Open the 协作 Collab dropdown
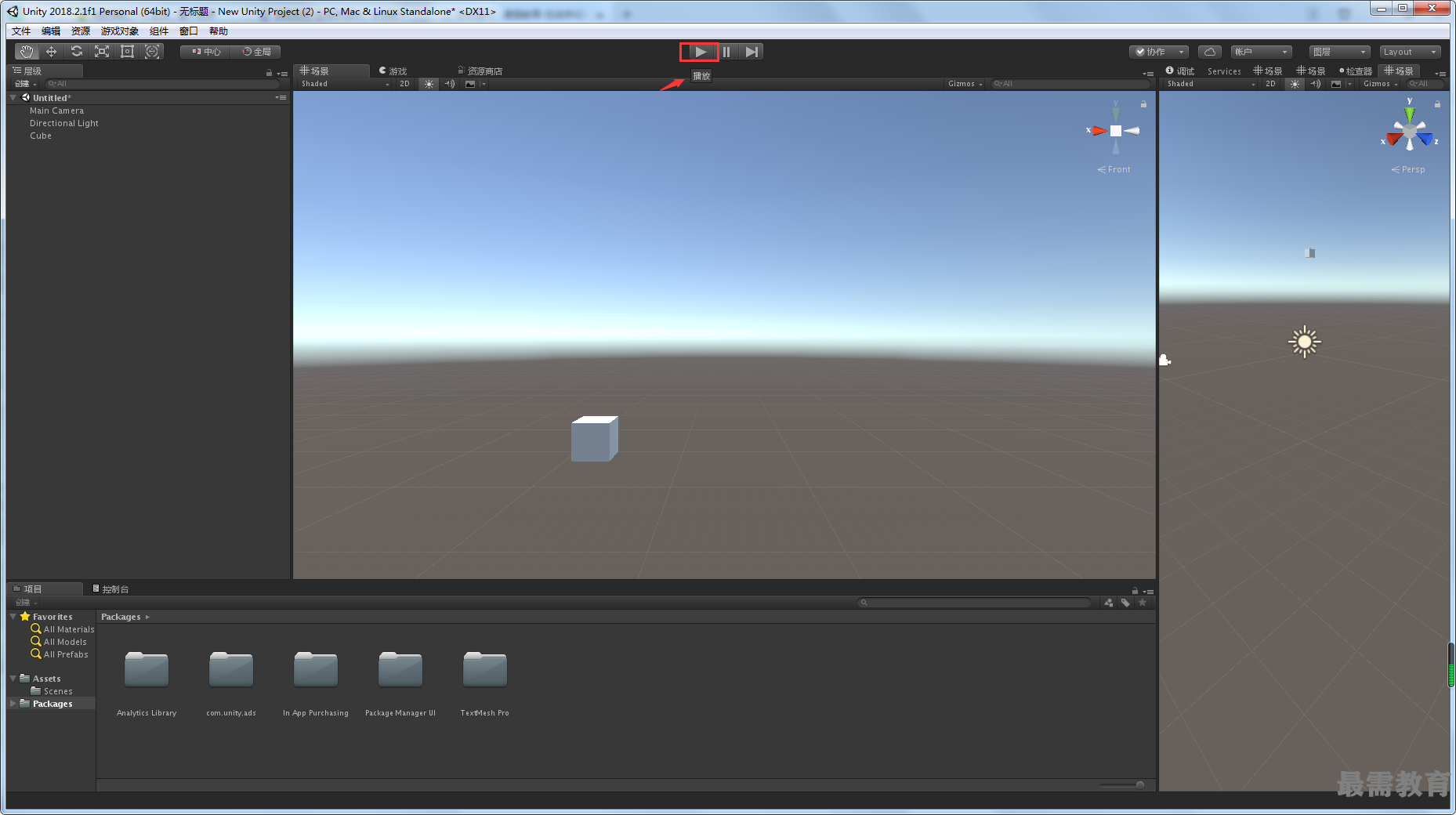This screenshot has width=1456, height=815. tap(1159, 52)
